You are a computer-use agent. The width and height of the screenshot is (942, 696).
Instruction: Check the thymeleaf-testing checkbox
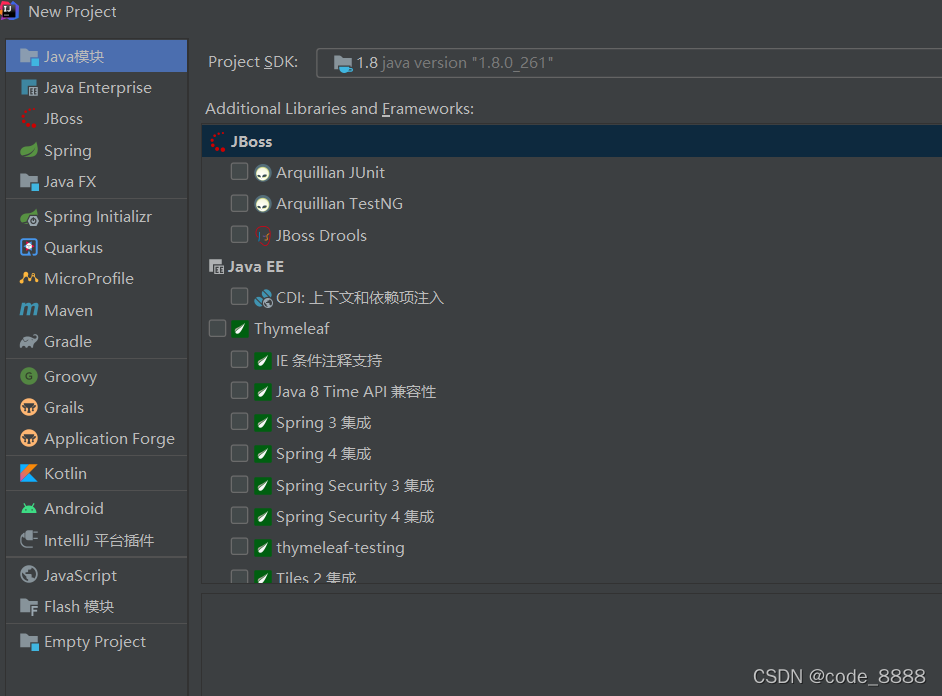tap(239, 546)
